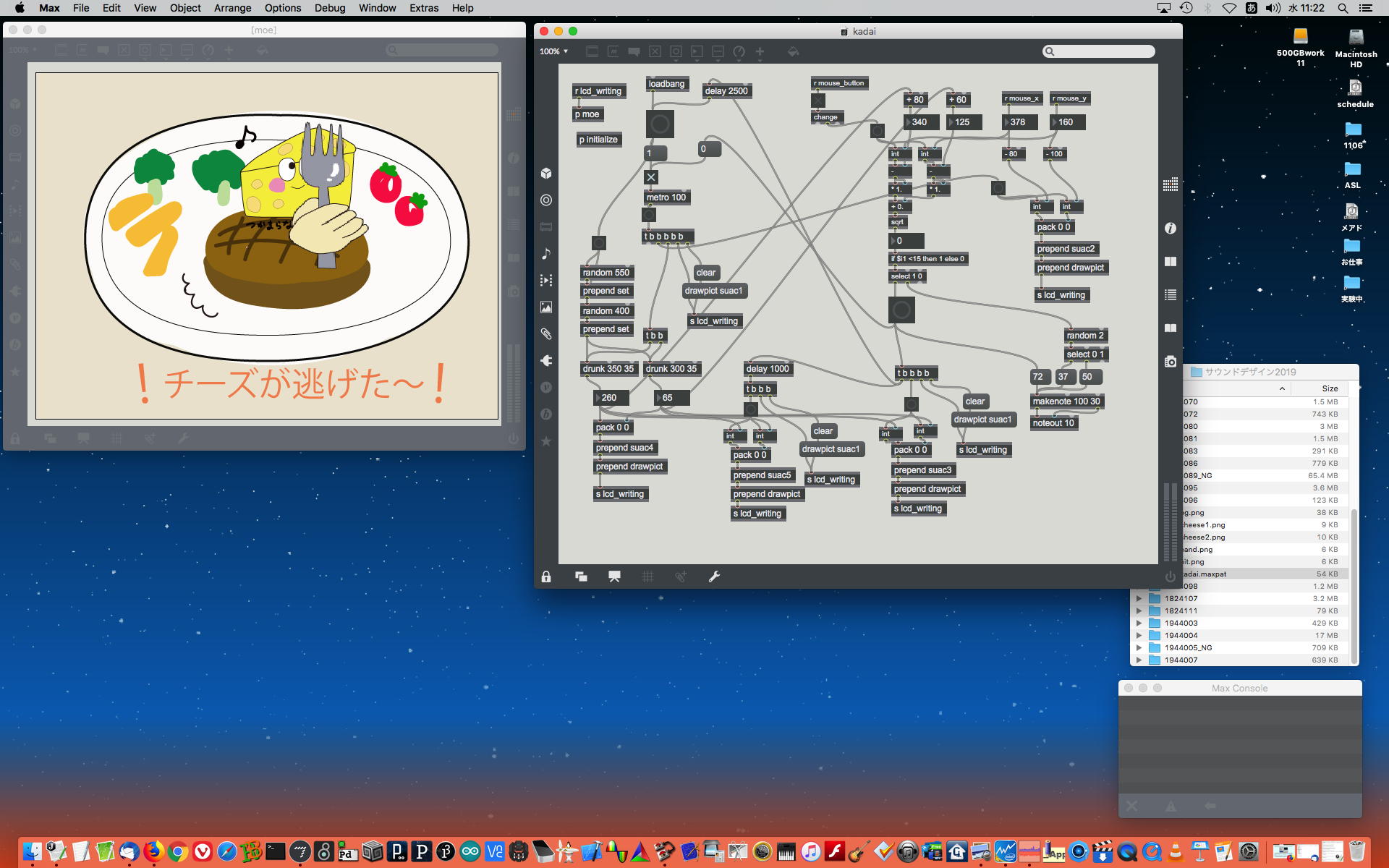The height and width of the screenshot is (868, 1389).
Task: Open the Images browser in left sidebar
Action: [x=546, y=307]
